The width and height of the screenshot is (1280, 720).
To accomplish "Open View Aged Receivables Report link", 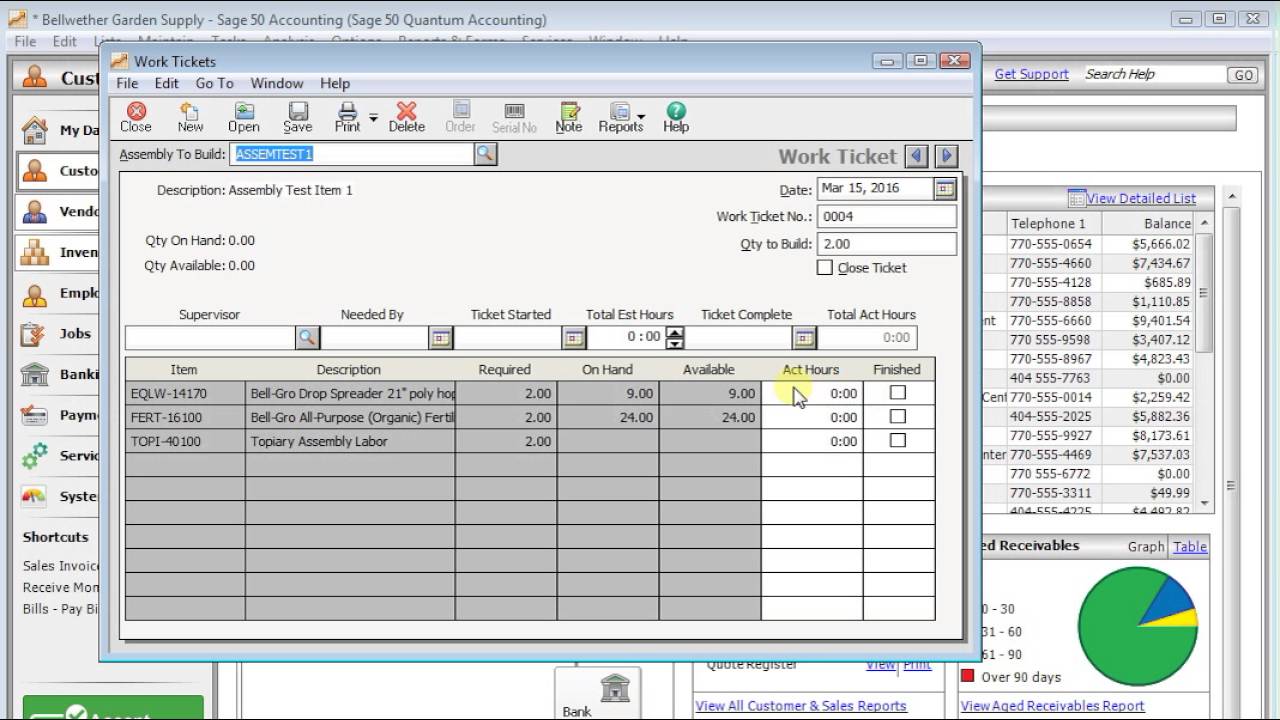I will point(1052,705).
